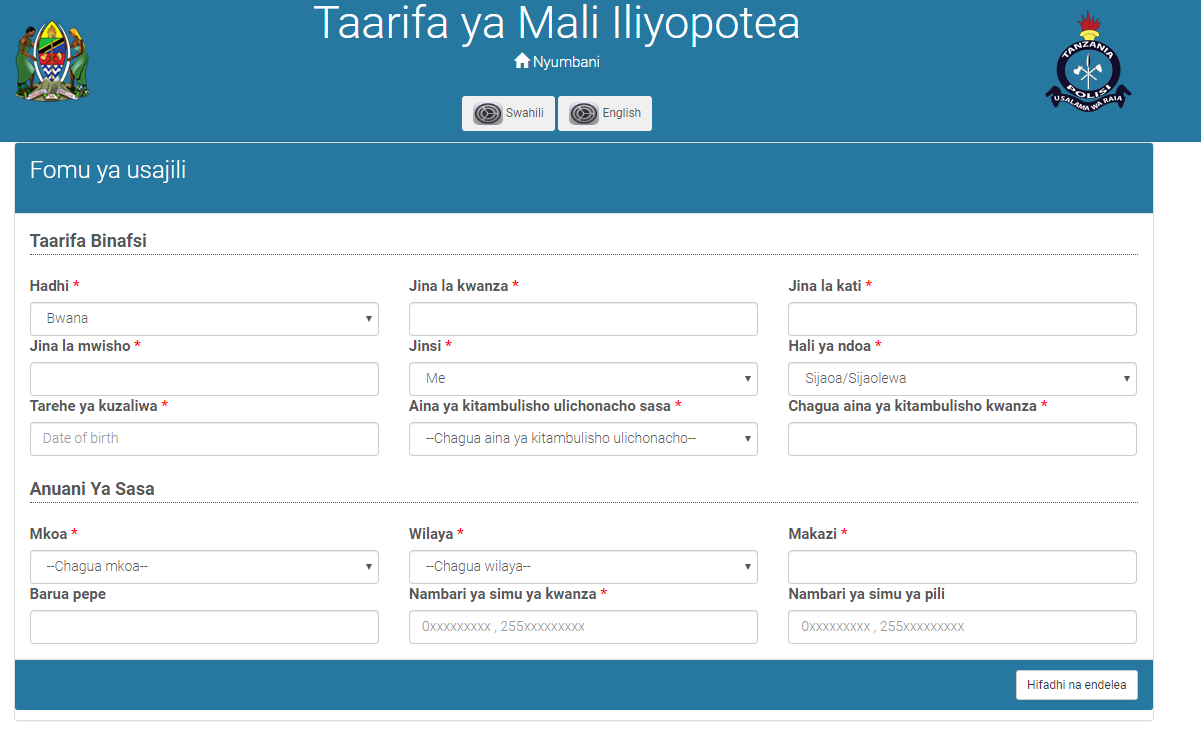Click the Nambari ya simu ya kwanza field
The height and width of the screenshot is (736, 1201).
click(x=583, y=627)
